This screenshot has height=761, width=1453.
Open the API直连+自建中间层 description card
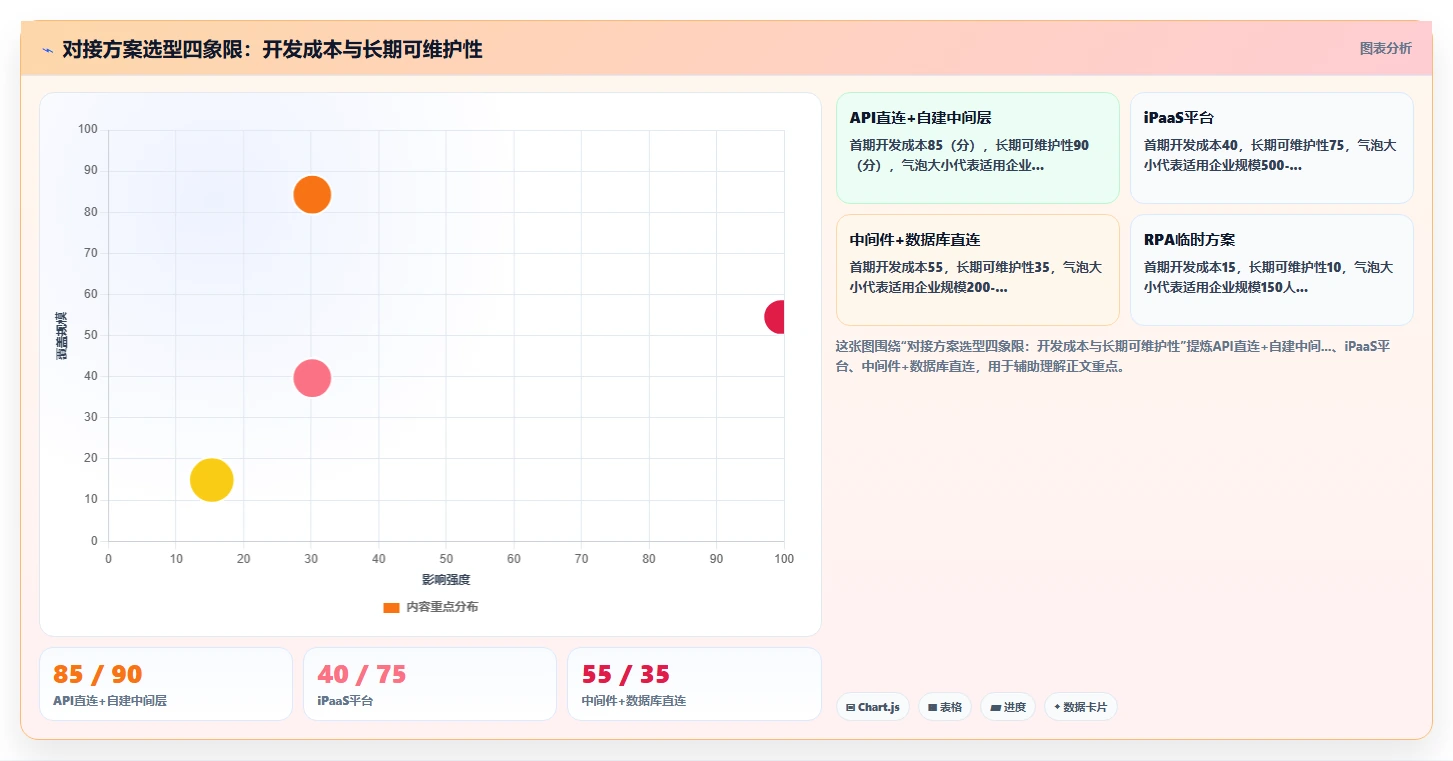coord(977,148)
